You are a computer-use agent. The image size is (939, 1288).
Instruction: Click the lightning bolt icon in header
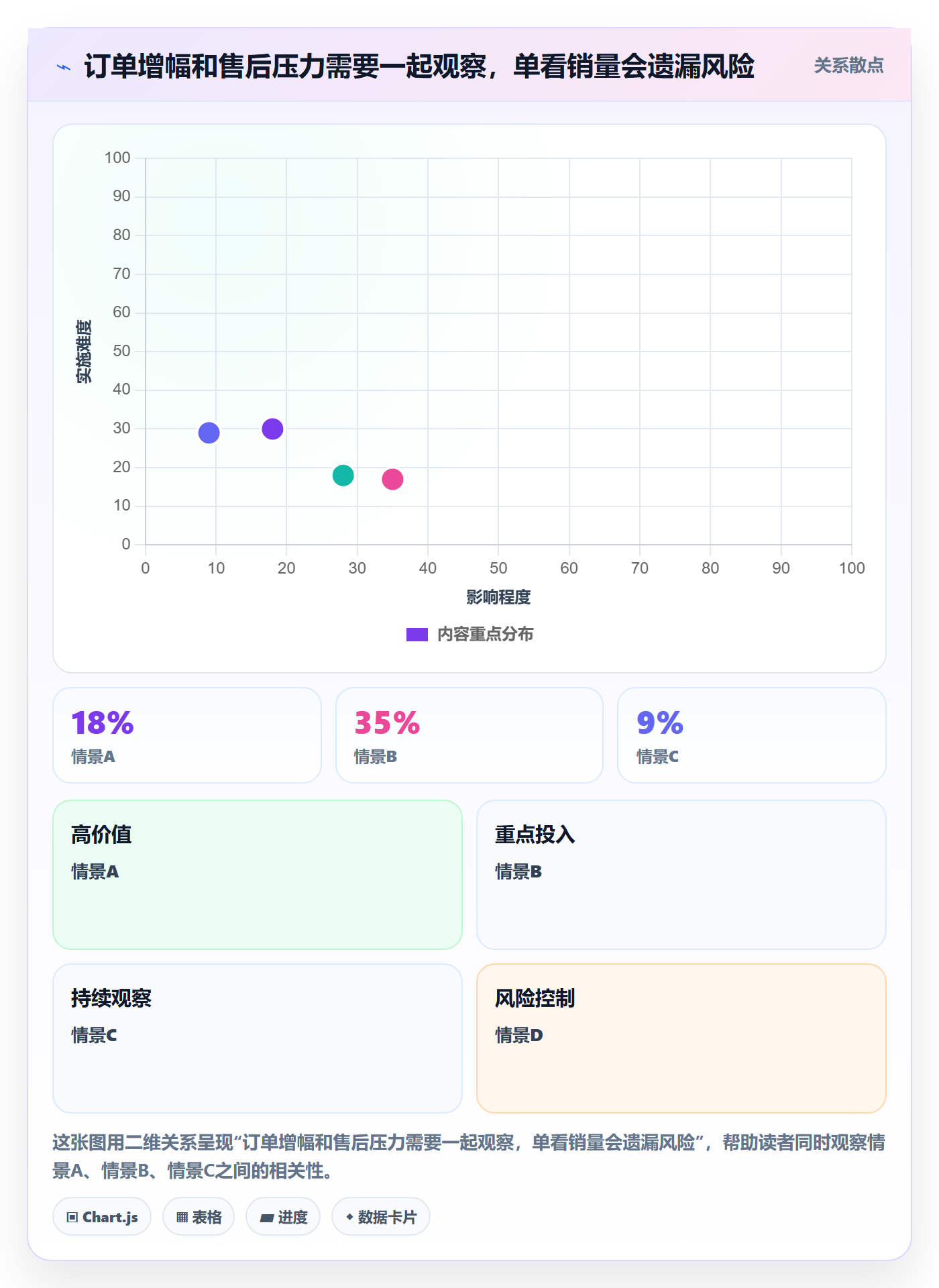click(x=64, y=67)
